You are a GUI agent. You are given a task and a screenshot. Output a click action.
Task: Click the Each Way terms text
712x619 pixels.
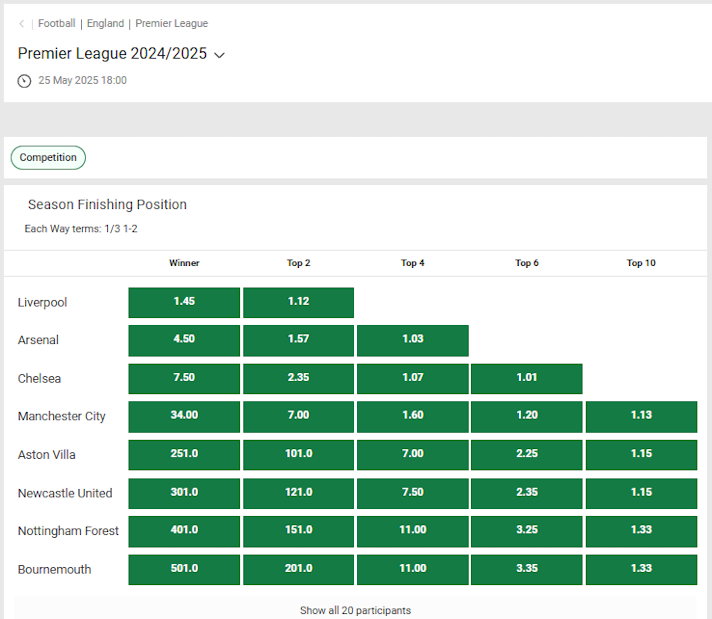click(81, 229)
